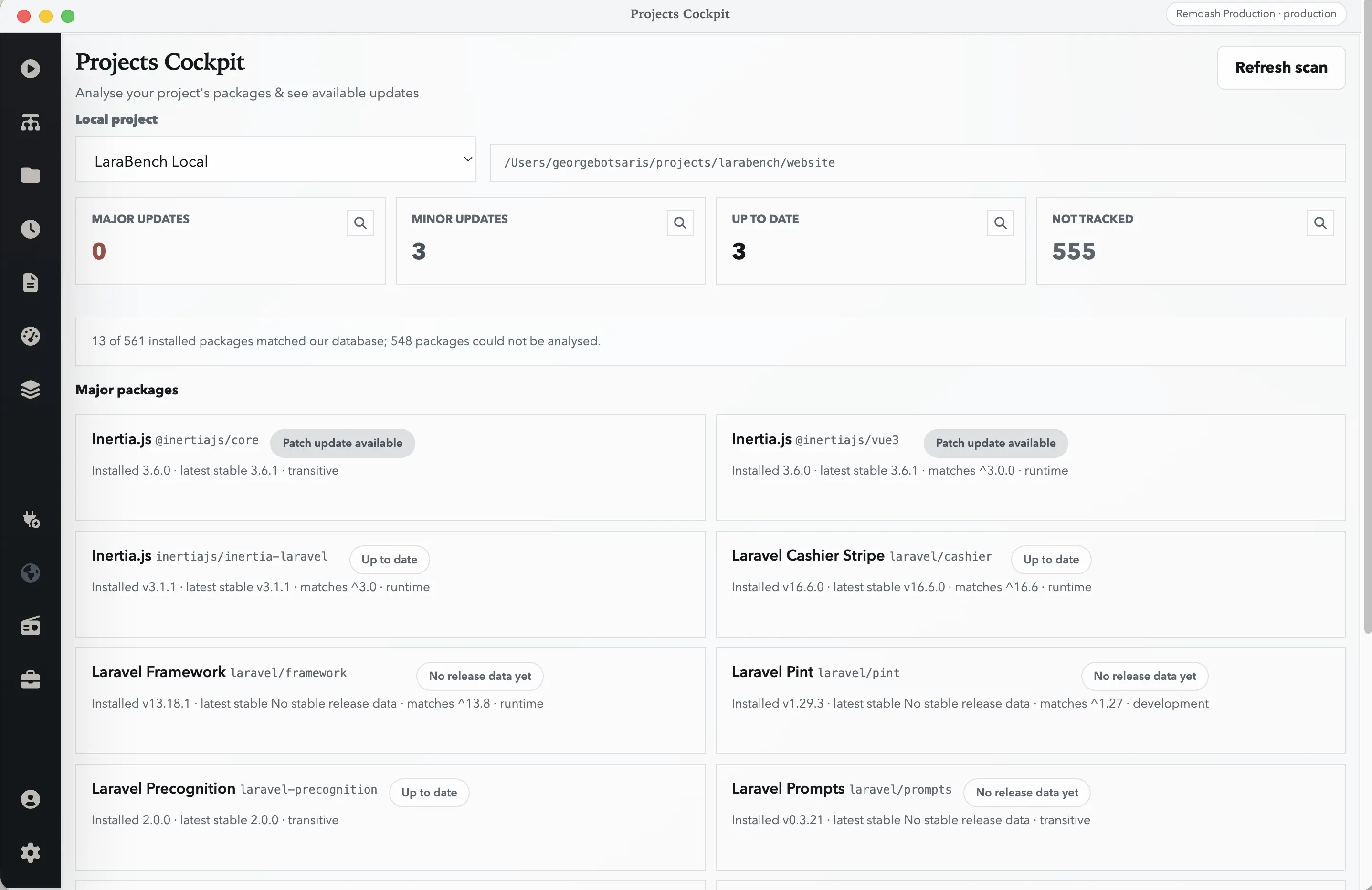
Task: Click the Laravel Precognition title
Action: click(163, 789)
